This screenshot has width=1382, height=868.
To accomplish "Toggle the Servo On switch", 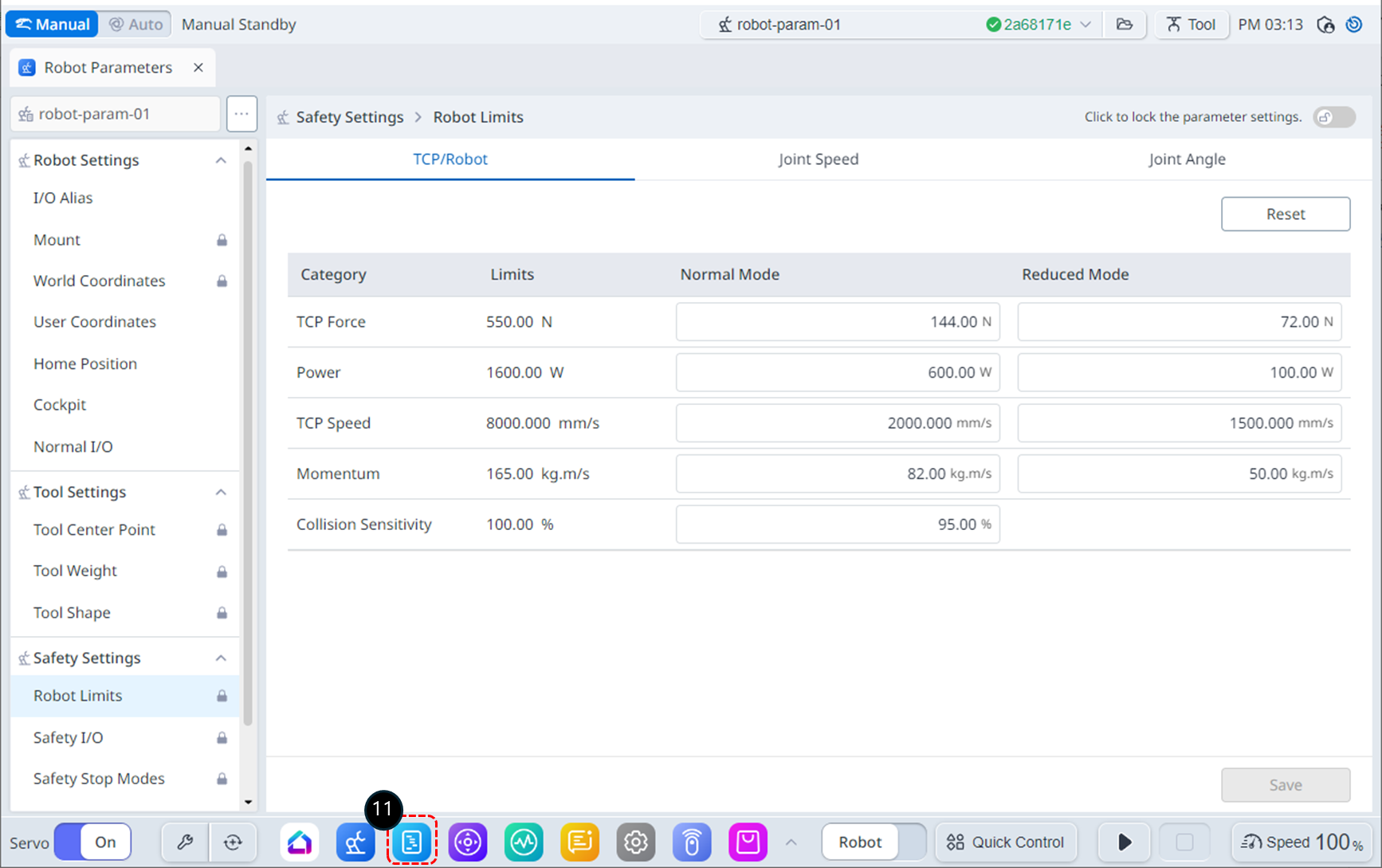I will (93, 842).
